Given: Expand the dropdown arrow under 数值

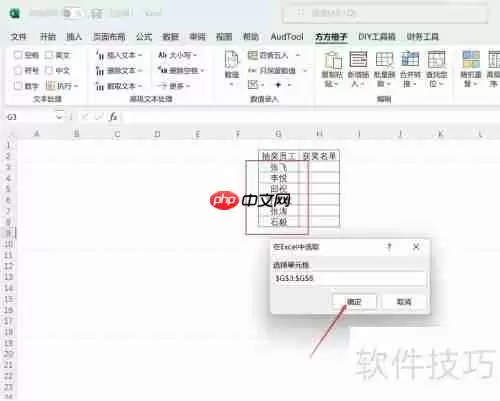Looking at the screenshot, I should coord(232,84).
